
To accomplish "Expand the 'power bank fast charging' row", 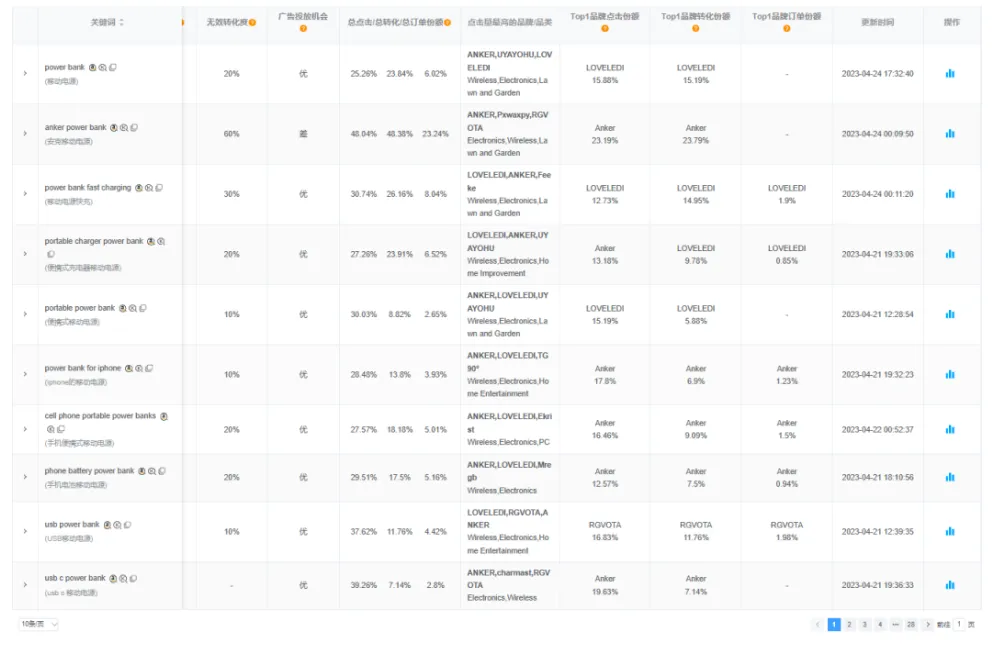I will pyautogui.click(x=25, y=194).
